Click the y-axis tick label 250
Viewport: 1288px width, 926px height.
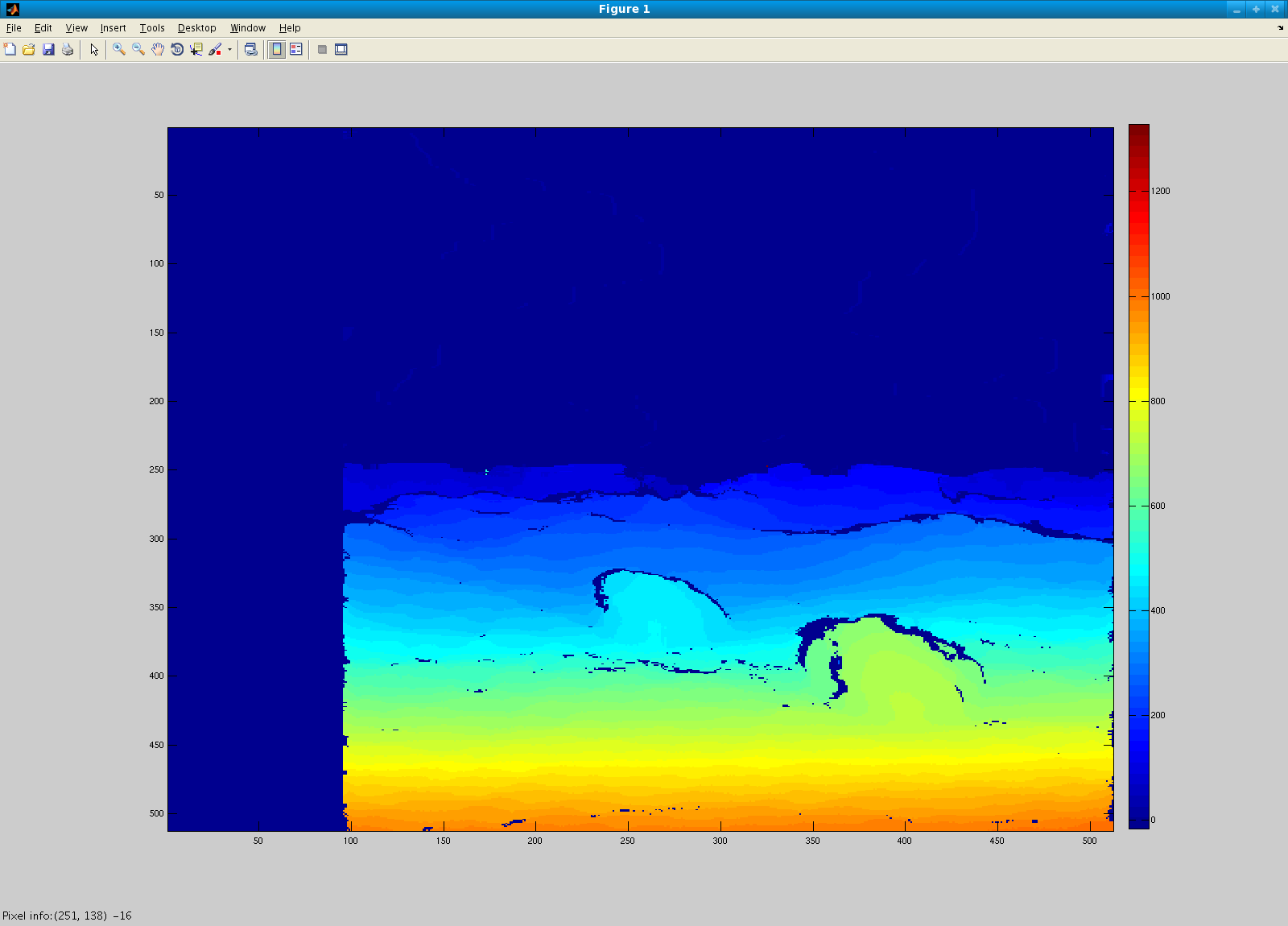click(x=156, y=469)
